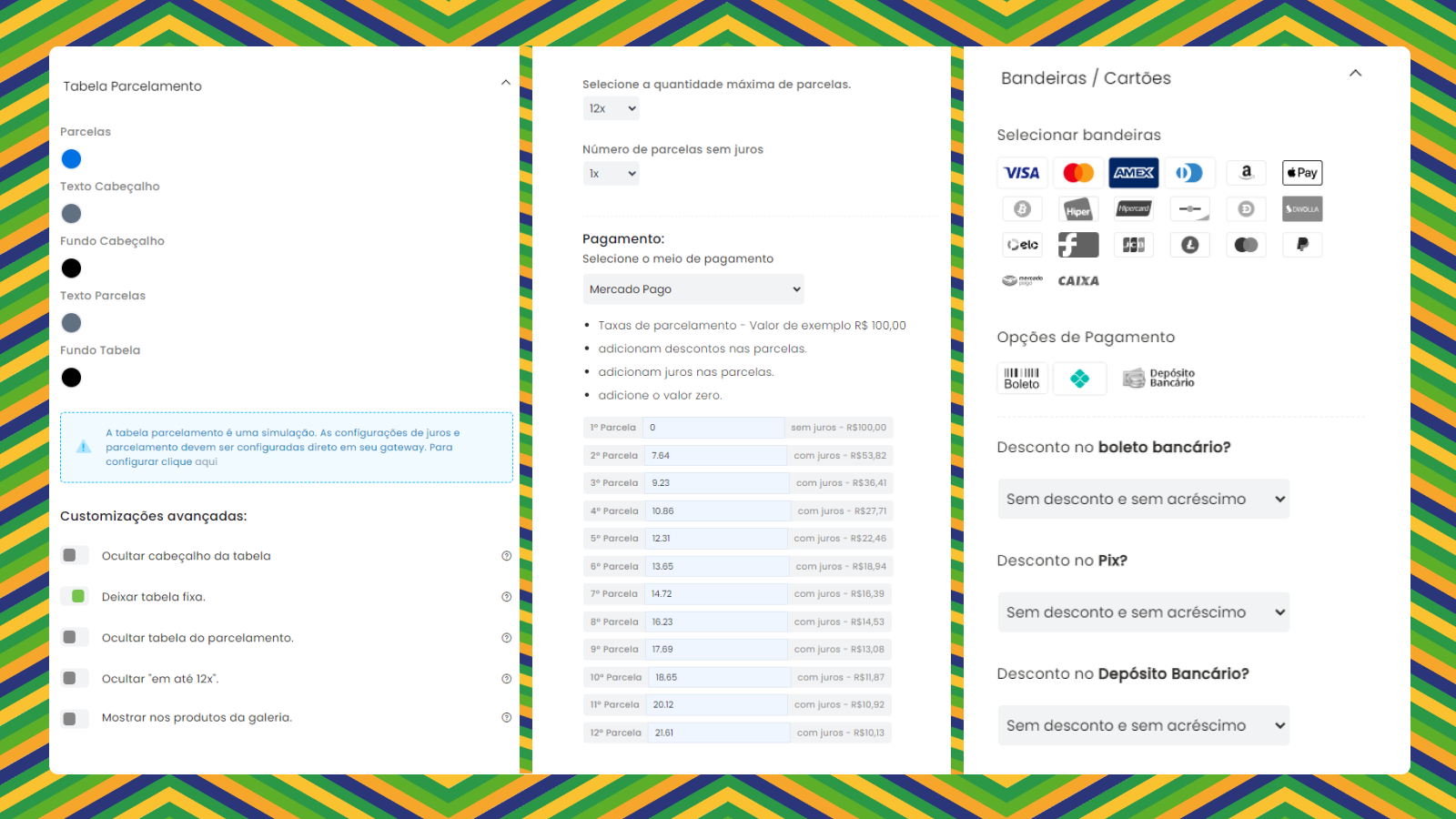Open the Fundo Cabeçalho color swatch
The height and width of the screenshot is (819, 1456).
pos(71,268)
